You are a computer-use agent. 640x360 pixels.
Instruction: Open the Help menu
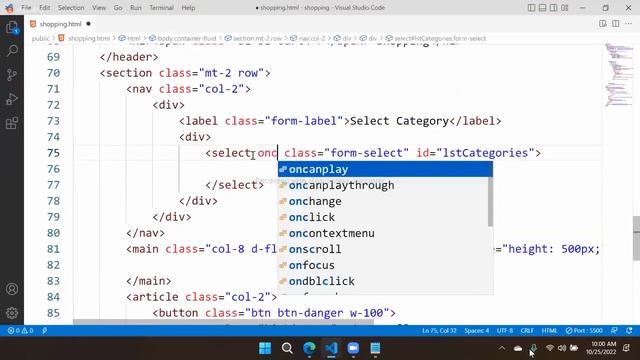click(188, 8)
